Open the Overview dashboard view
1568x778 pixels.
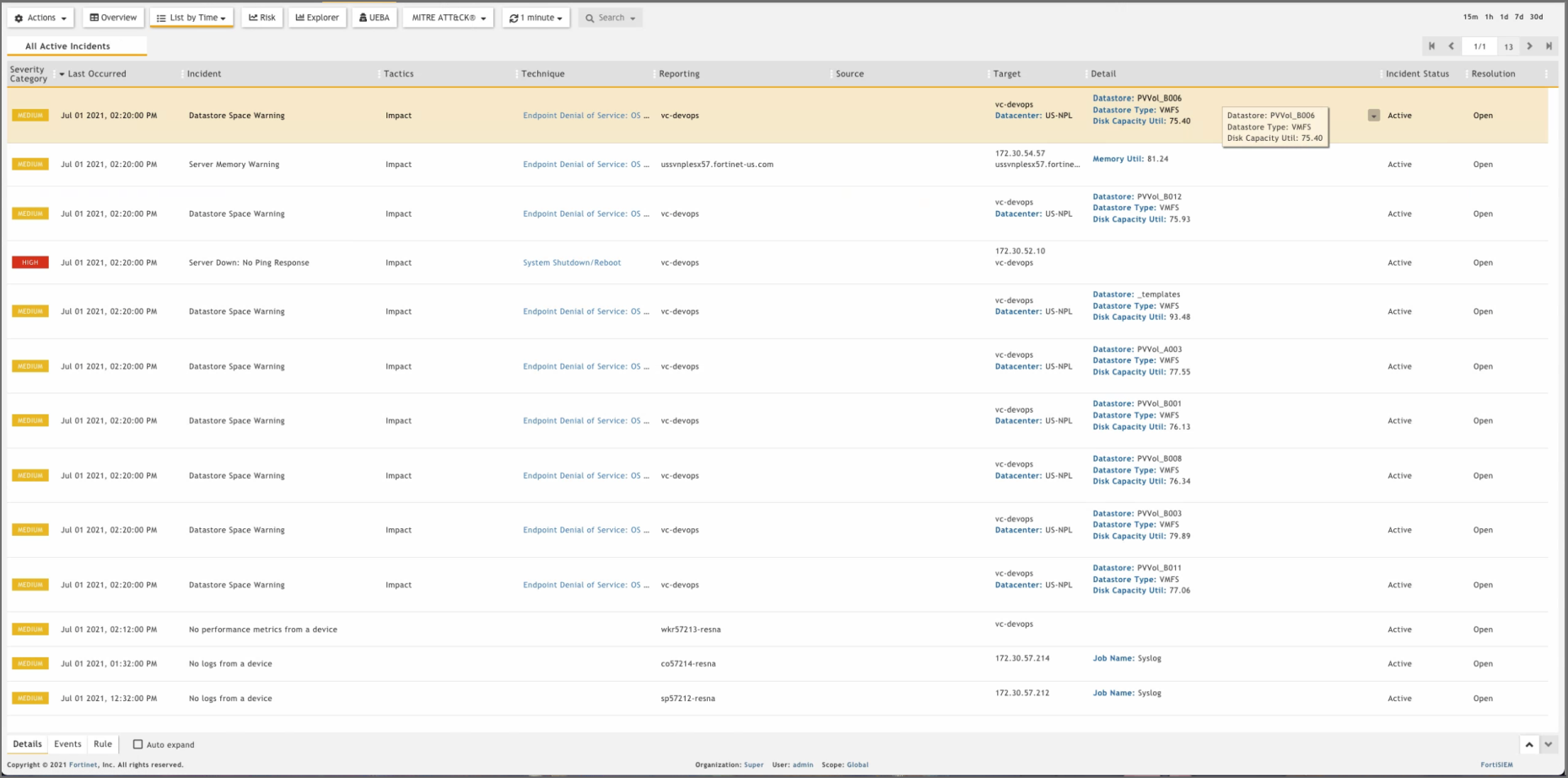click(x=113, y=18)
